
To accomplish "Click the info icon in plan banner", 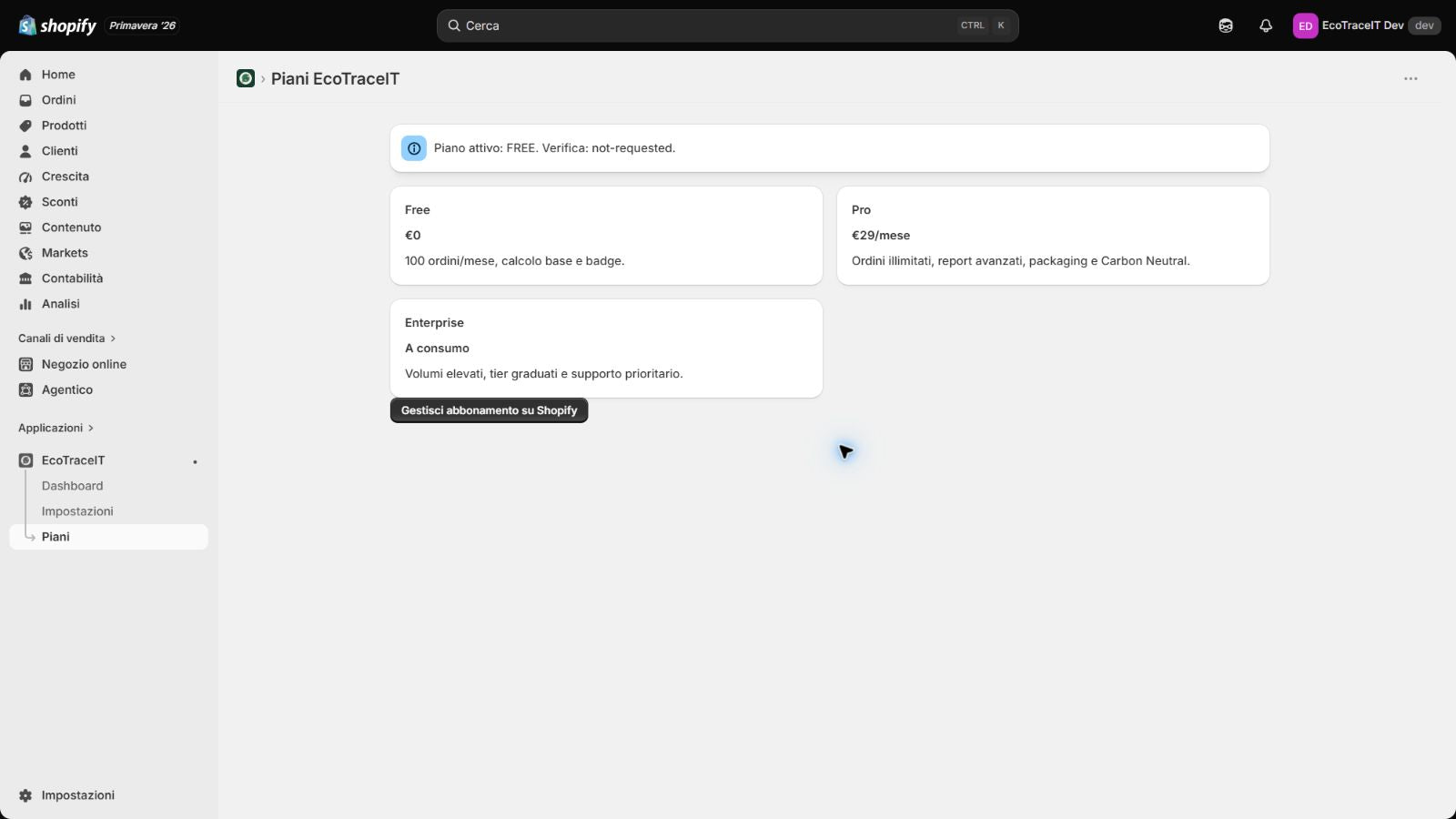I will click(414, 148).
